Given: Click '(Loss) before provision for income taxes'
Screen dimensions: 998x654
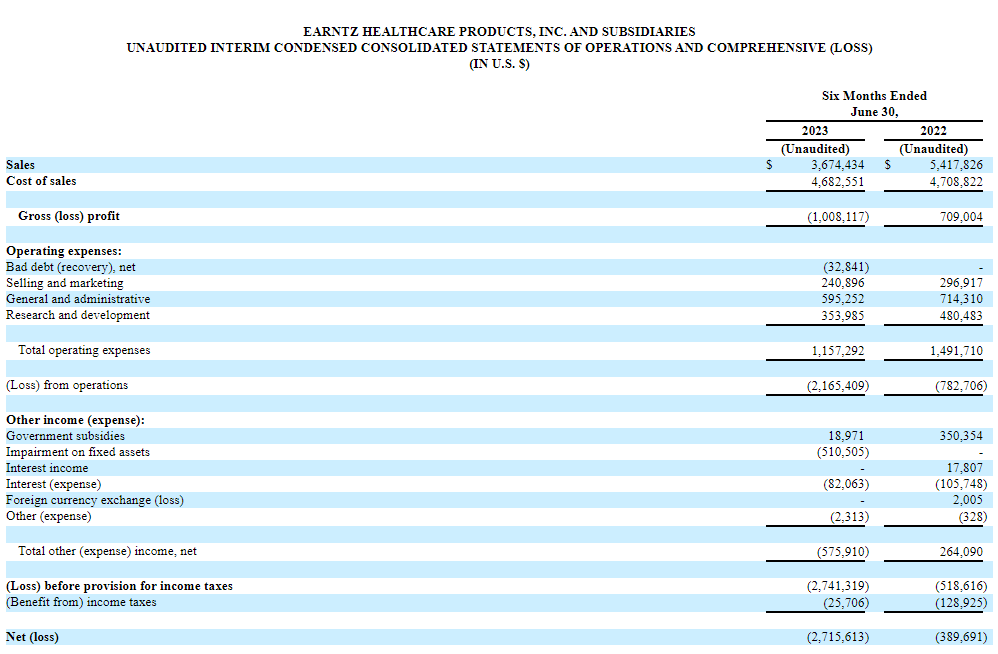Looking at the screenshot, I should tap(119, 586).
